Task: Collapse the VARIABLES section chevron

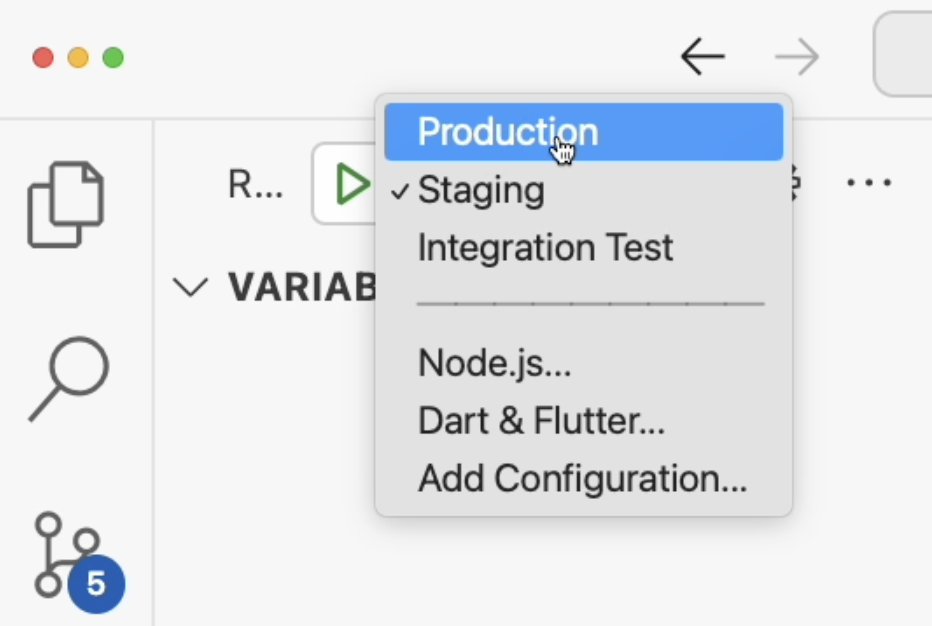Action: 190,288
